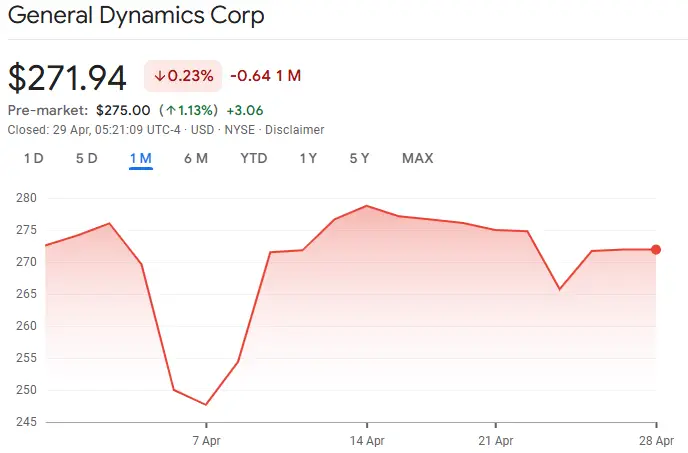The height and width of the screenshot is (453, 688).
Task: Click the $271.94 price figure
Action: [x=67, y=78]
